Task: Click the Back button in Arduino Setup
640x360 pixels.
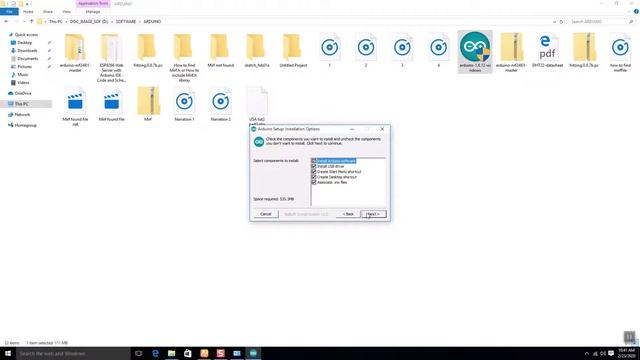Action: [348, 214]
